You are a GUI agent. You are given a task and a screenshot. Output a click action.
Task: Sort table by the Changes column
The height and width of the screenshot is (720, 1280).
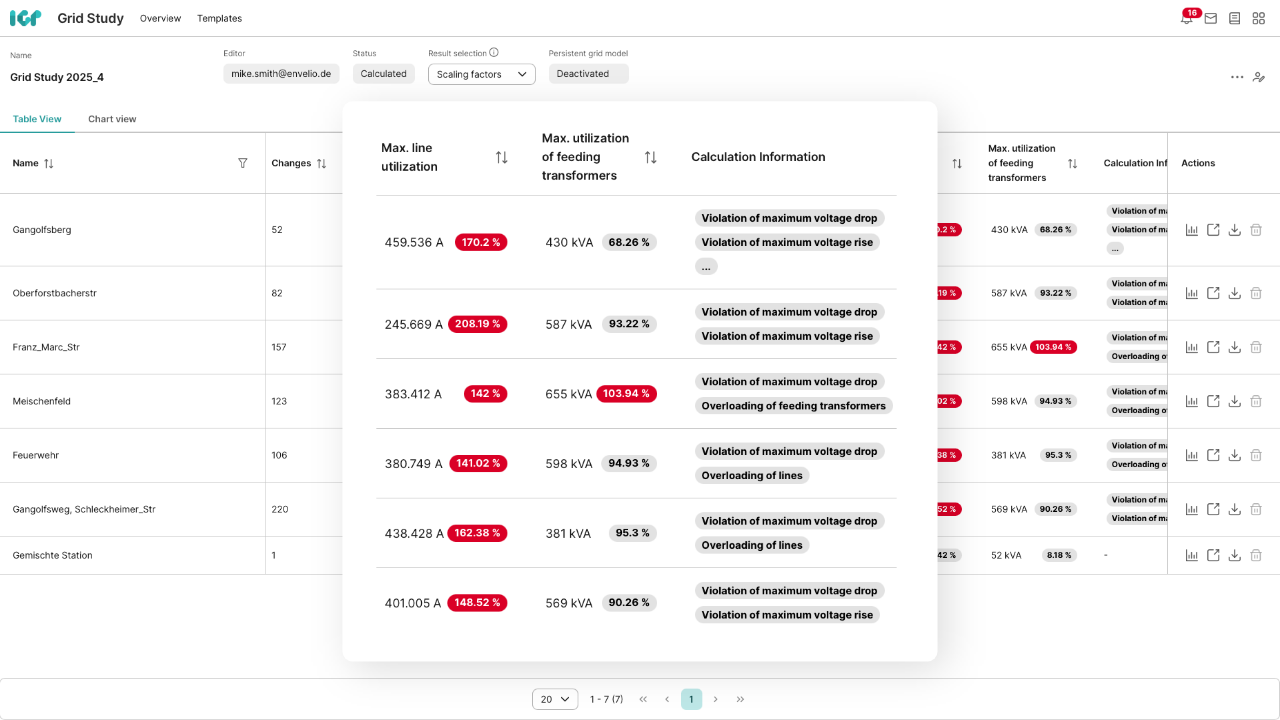click(x=321, y=163)
